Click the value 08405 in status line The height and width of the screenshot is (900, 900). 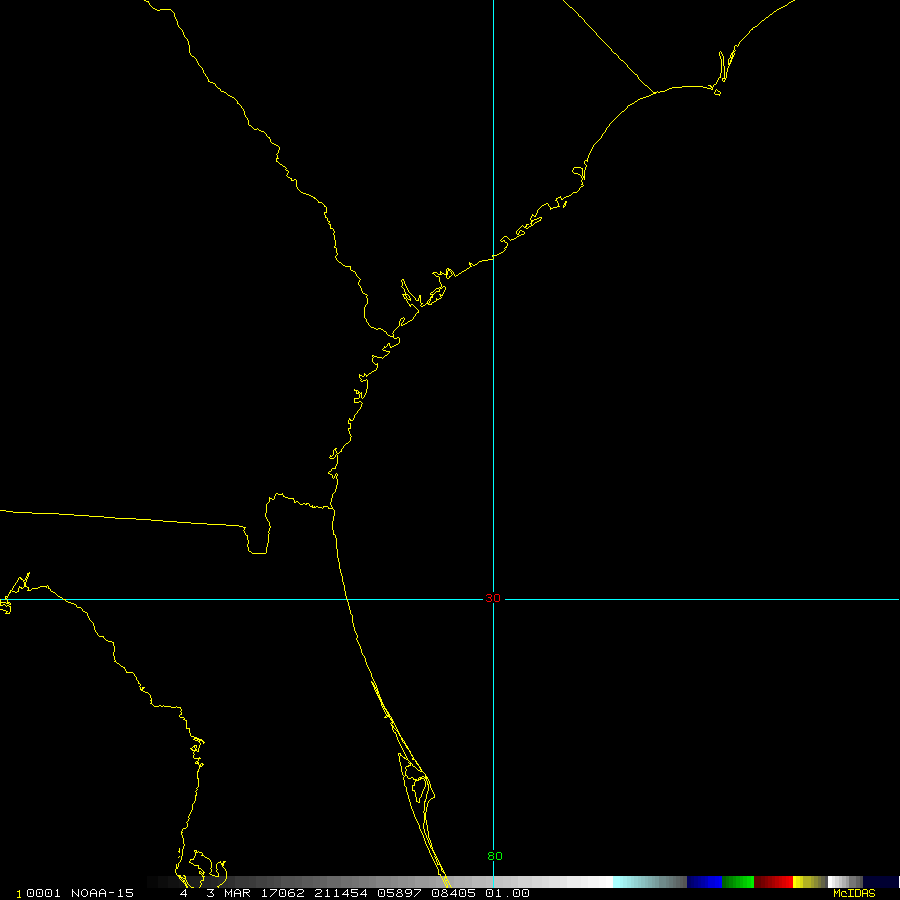click(x=453, y=893)
